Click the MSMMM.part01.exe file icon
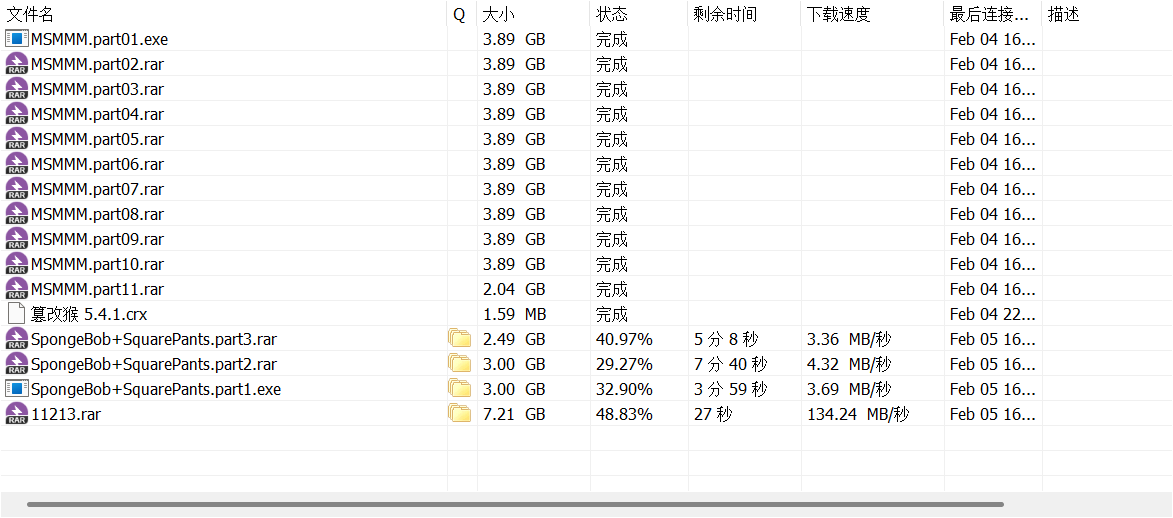This screenshot has height=518, width=1173. [x=16, y=39]
